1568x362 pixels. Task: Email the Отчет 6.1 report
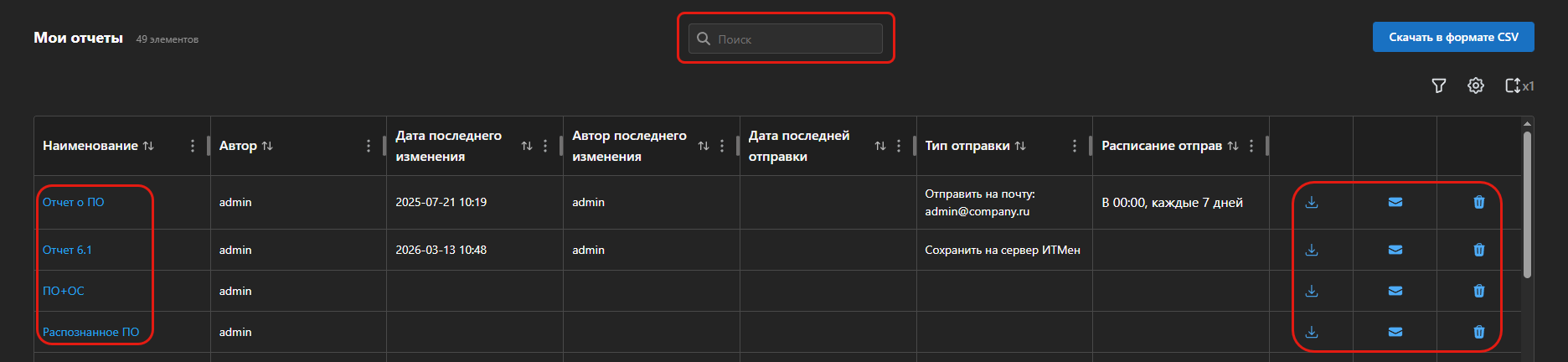tap(1395, 250)
